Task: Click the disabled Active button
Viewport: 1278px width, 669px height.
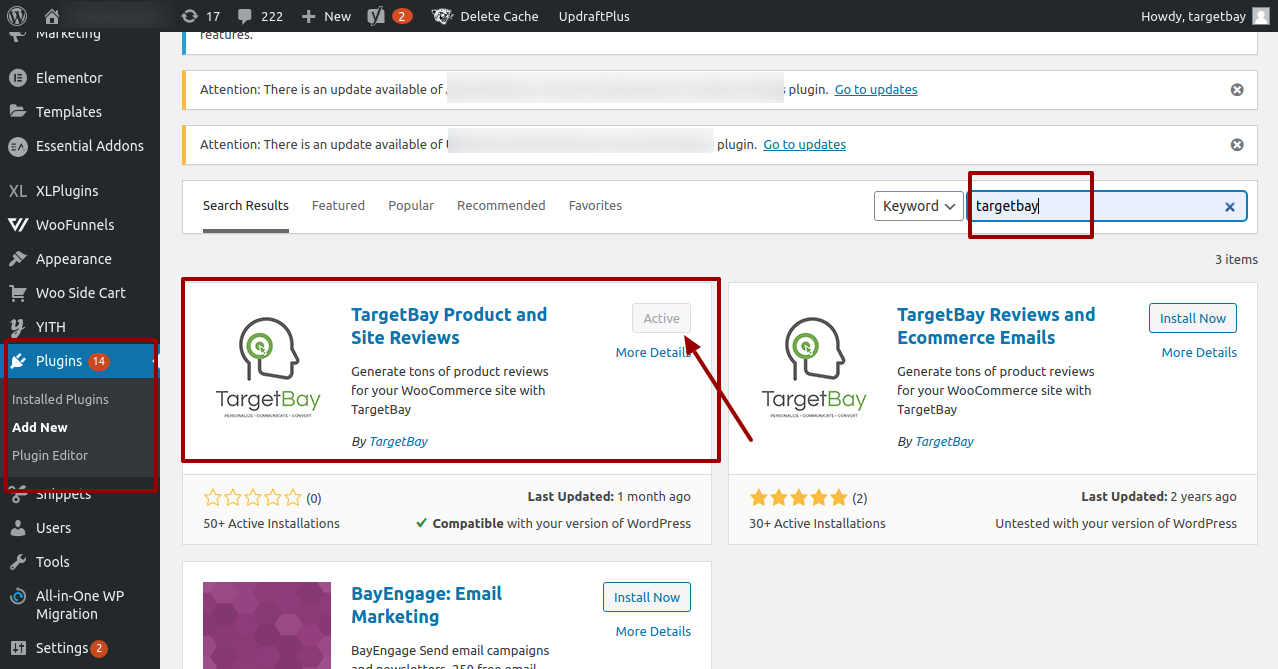Action: click(661, 319)
